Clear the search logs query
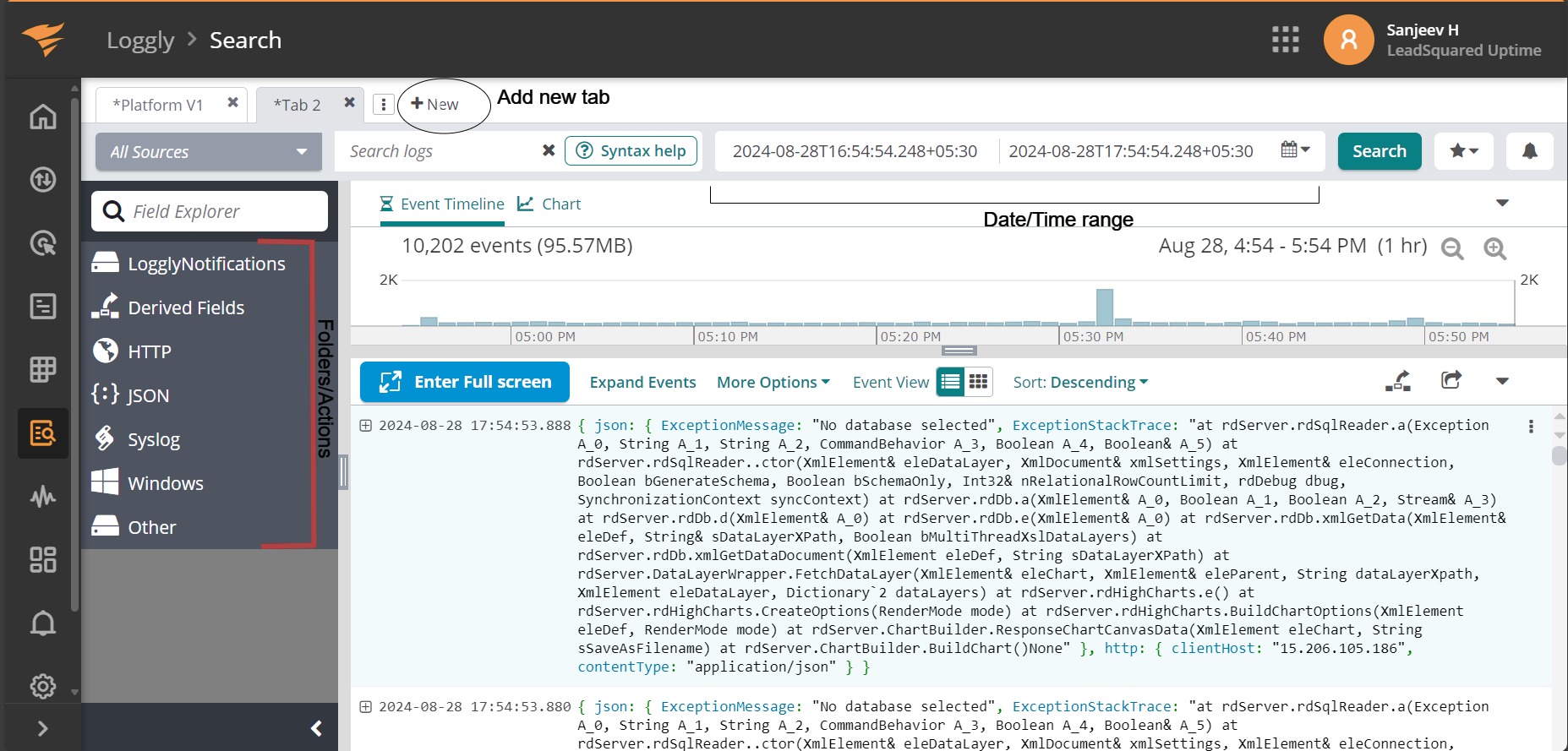1568x751 pixels. [549, 150]
